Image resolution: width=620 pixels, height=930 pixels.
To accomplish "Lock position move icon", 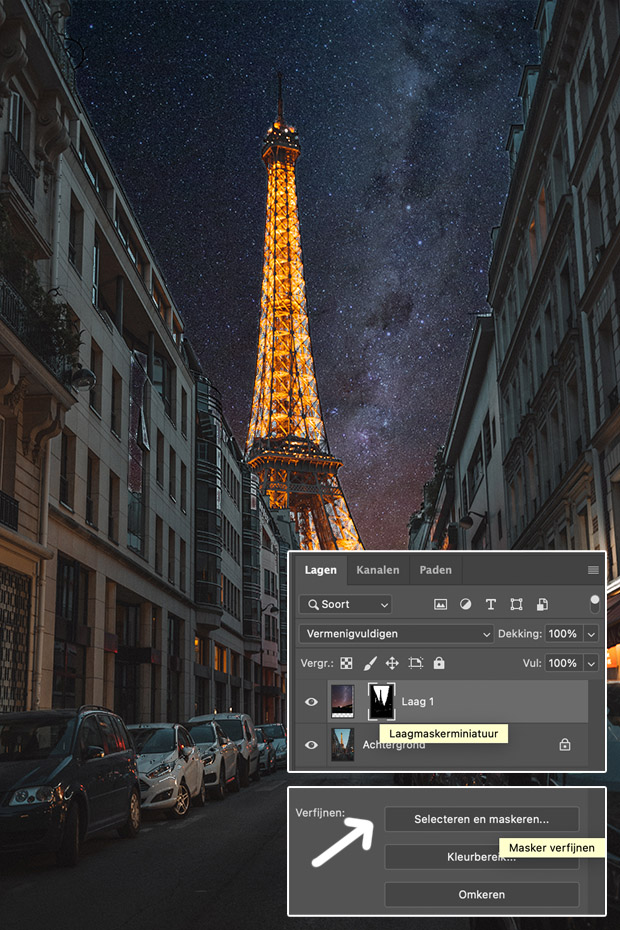I will tap(392, 663).
